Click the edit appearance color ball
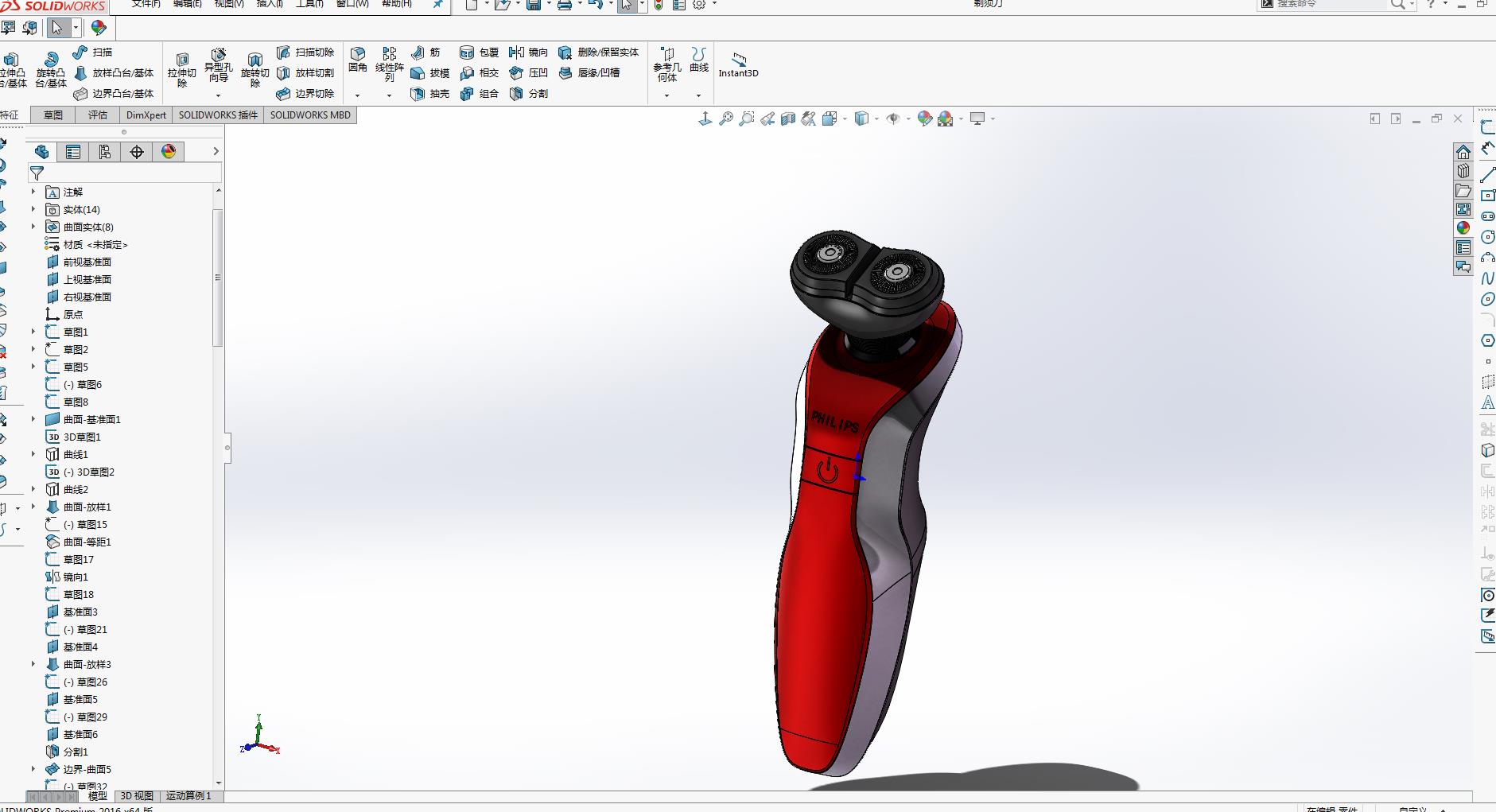This screenshot has height=812, width=1496. [x=924, y=118]
